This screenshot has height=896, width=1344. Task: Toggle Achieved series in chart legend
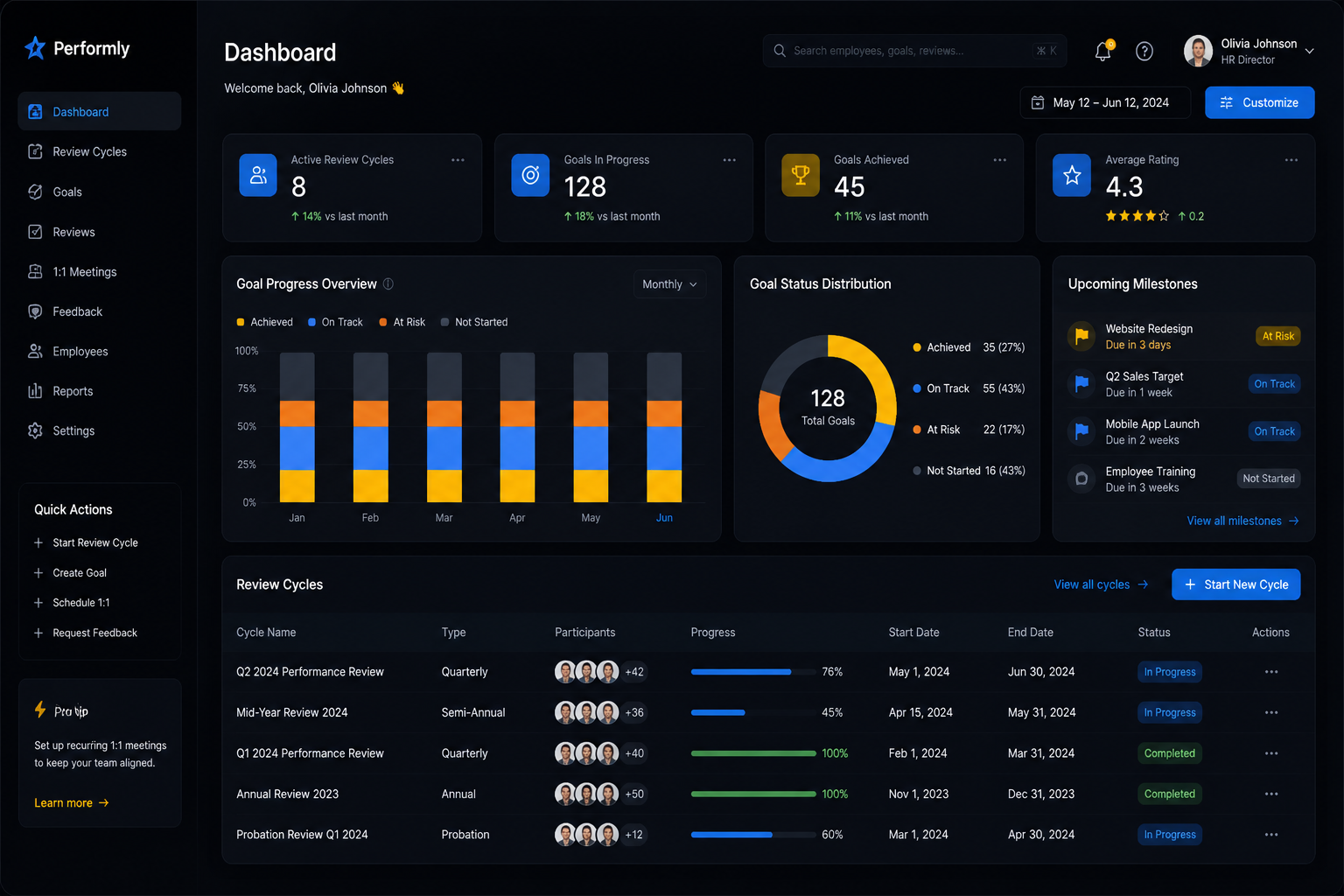click(264, 322)
